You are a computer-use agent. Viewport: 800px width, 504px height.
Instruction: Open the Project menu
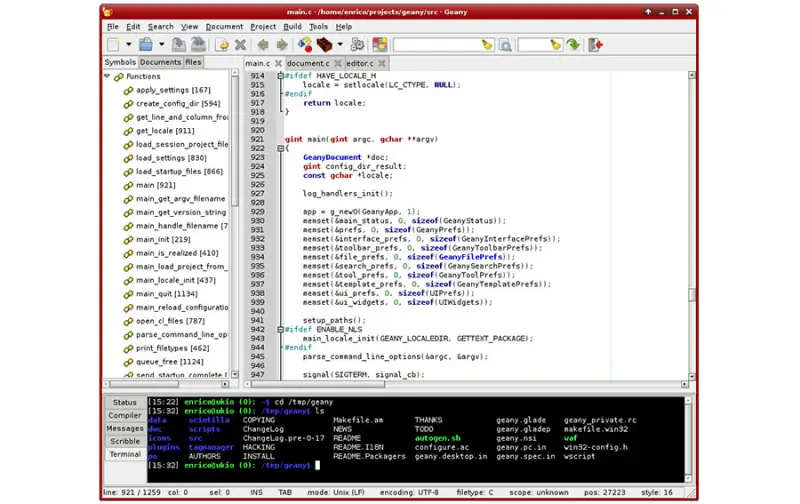click(263, 27)
